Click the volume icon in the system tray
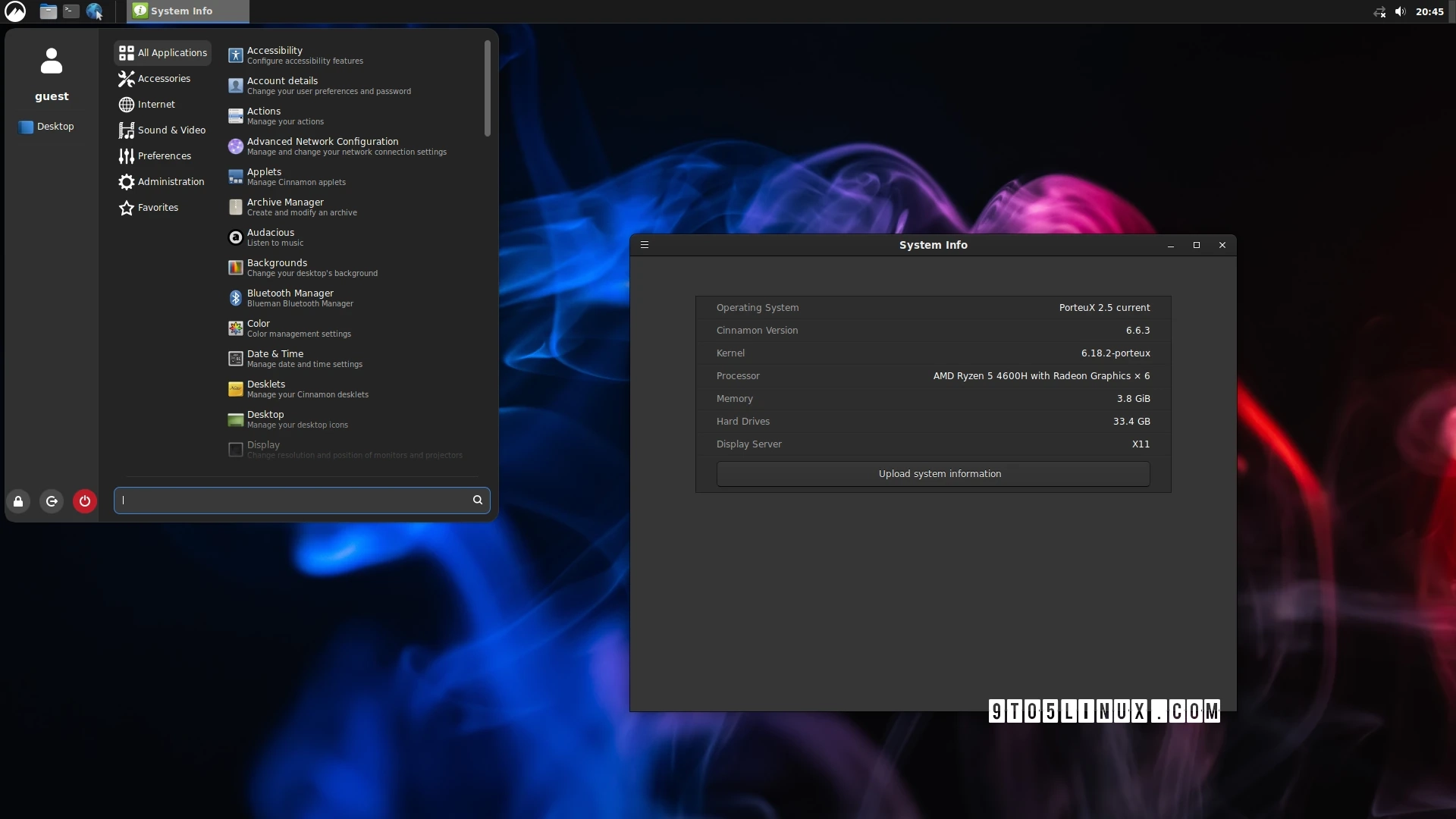Screen dimensions: 1456x819 (x=1400, y=11)
